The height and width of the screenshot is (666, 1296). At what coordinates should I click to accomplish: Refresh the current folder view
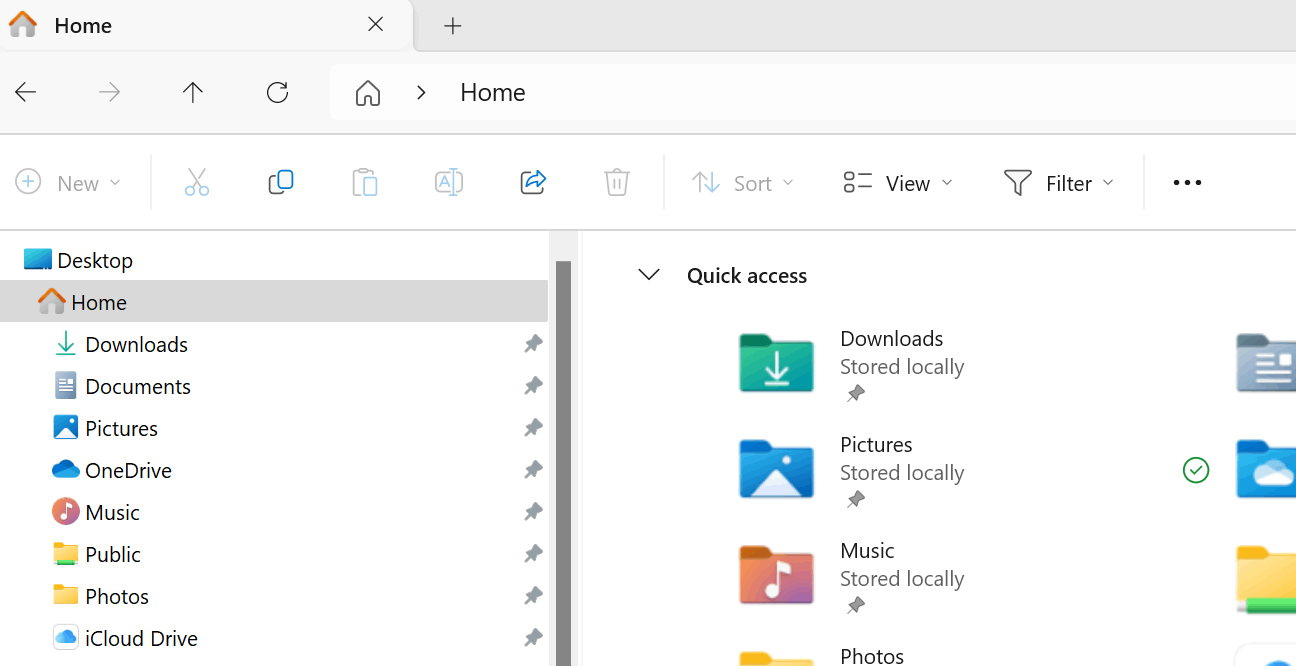[x=277, y=93]
